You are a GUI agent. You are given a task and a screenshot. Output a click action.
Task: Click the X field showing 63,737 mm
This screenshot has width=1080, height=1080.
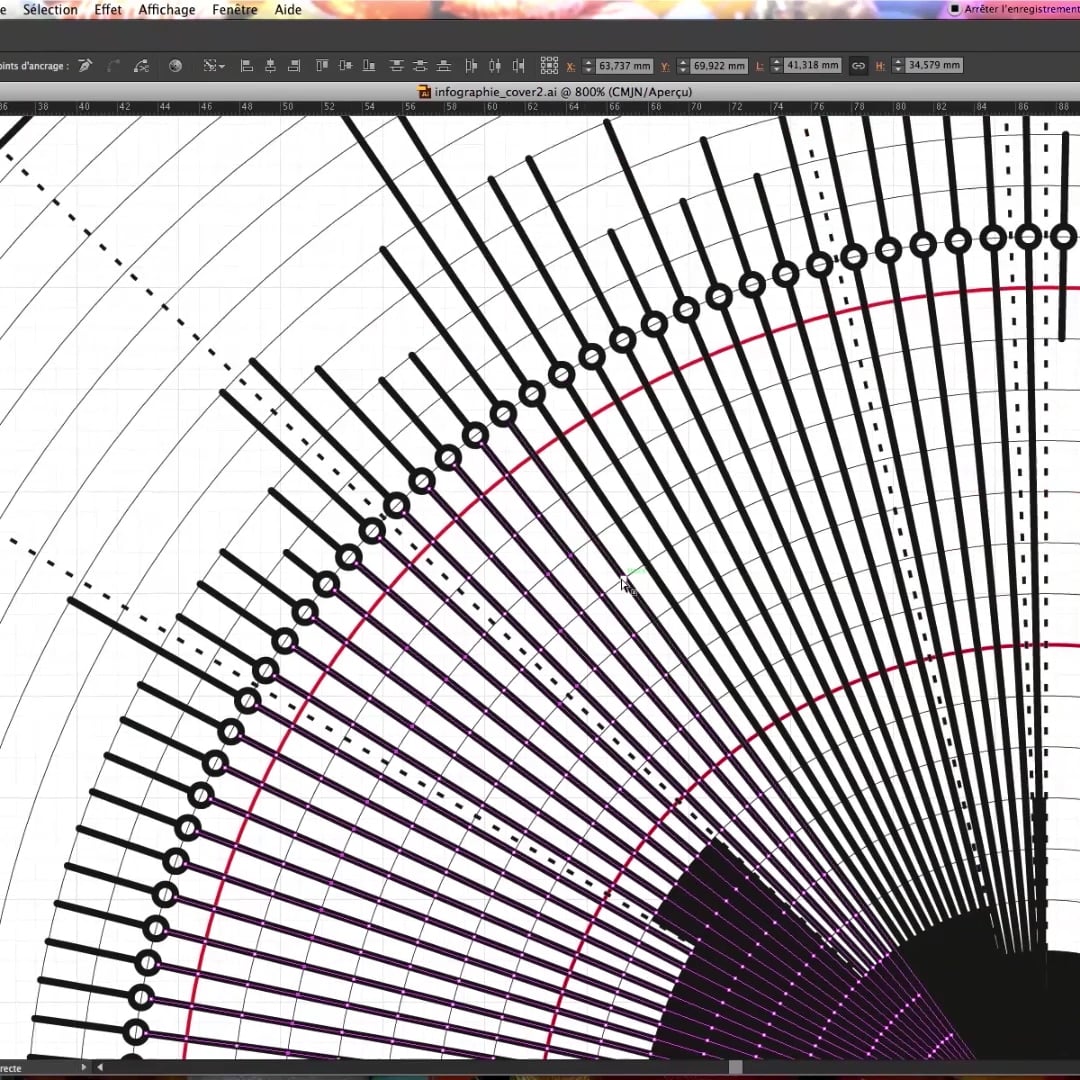[x=624, y=66]
